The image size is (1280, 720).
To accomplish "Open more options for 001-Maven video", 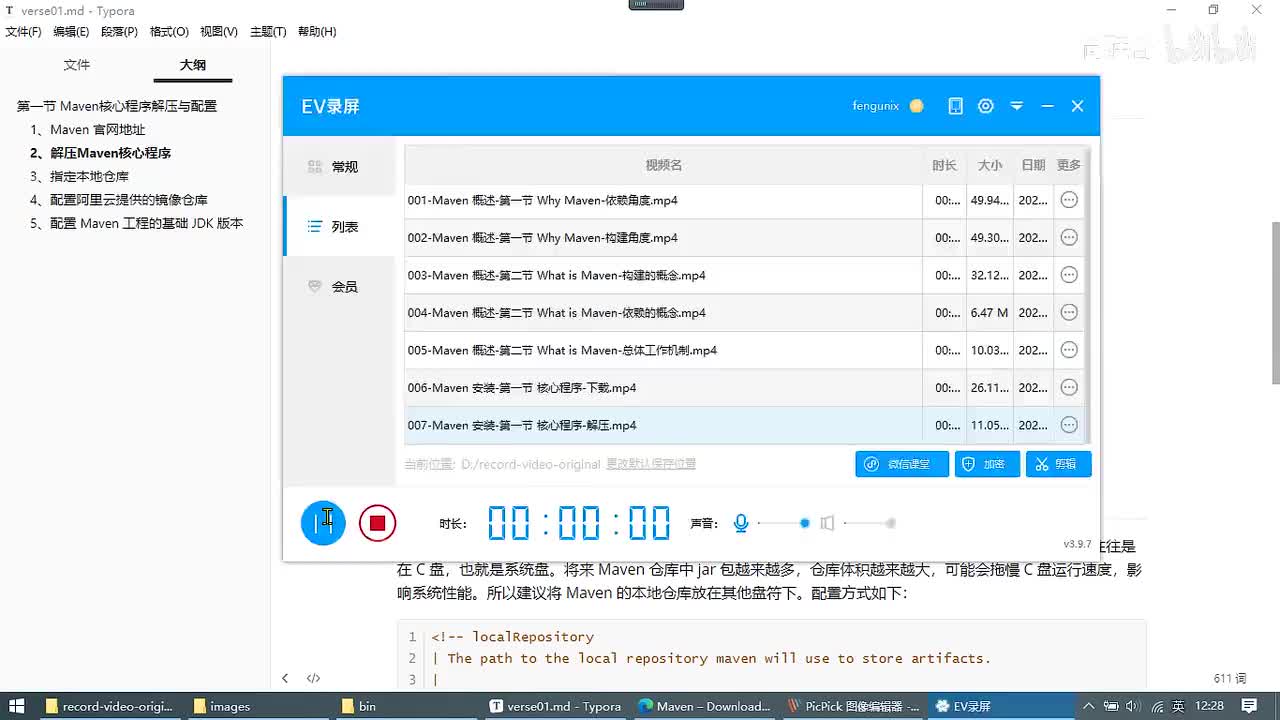I will [1069, 200].
